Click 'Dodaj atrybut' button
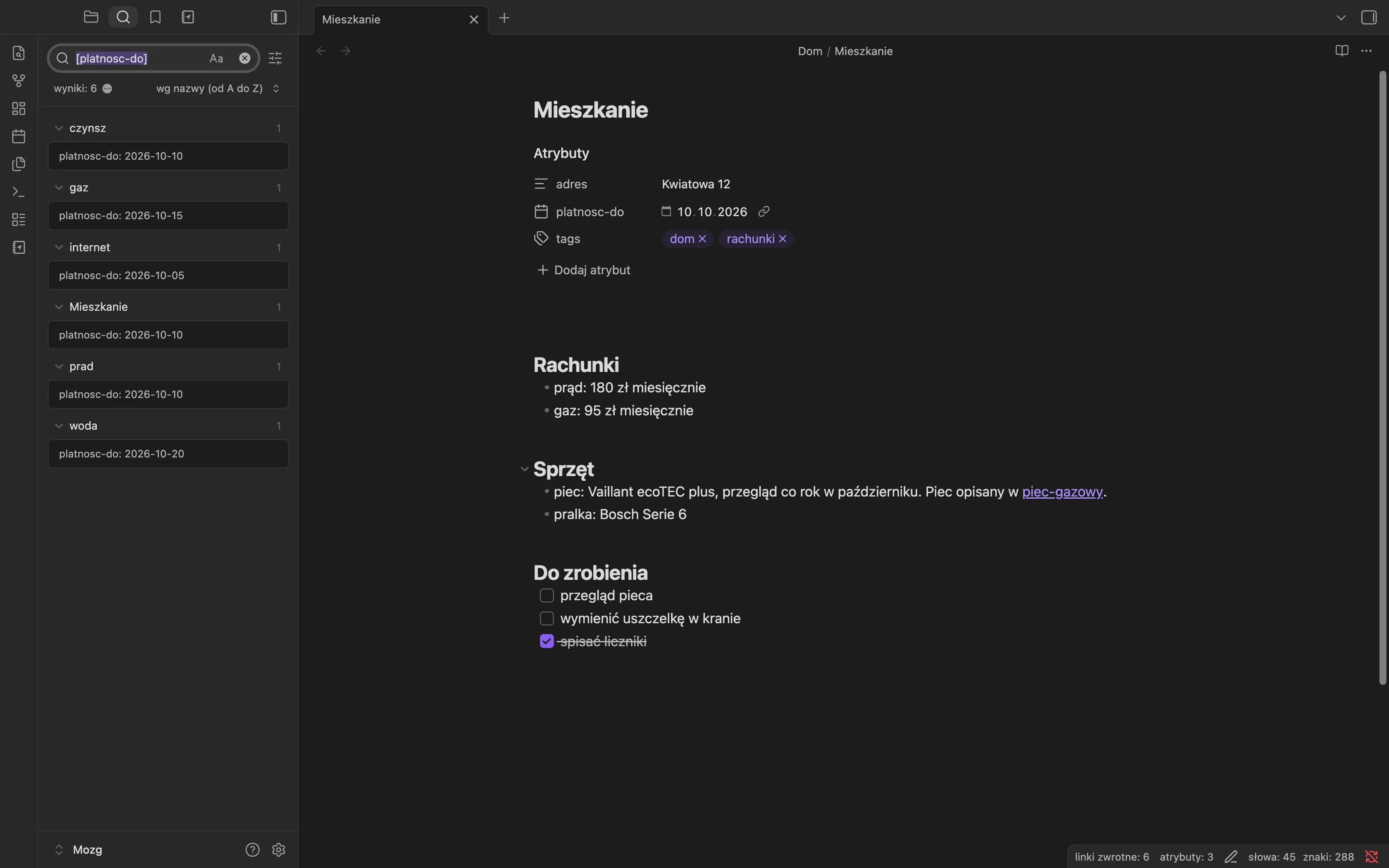The image size is (1389, 868). pyautogui.click(x=584, y=270)
